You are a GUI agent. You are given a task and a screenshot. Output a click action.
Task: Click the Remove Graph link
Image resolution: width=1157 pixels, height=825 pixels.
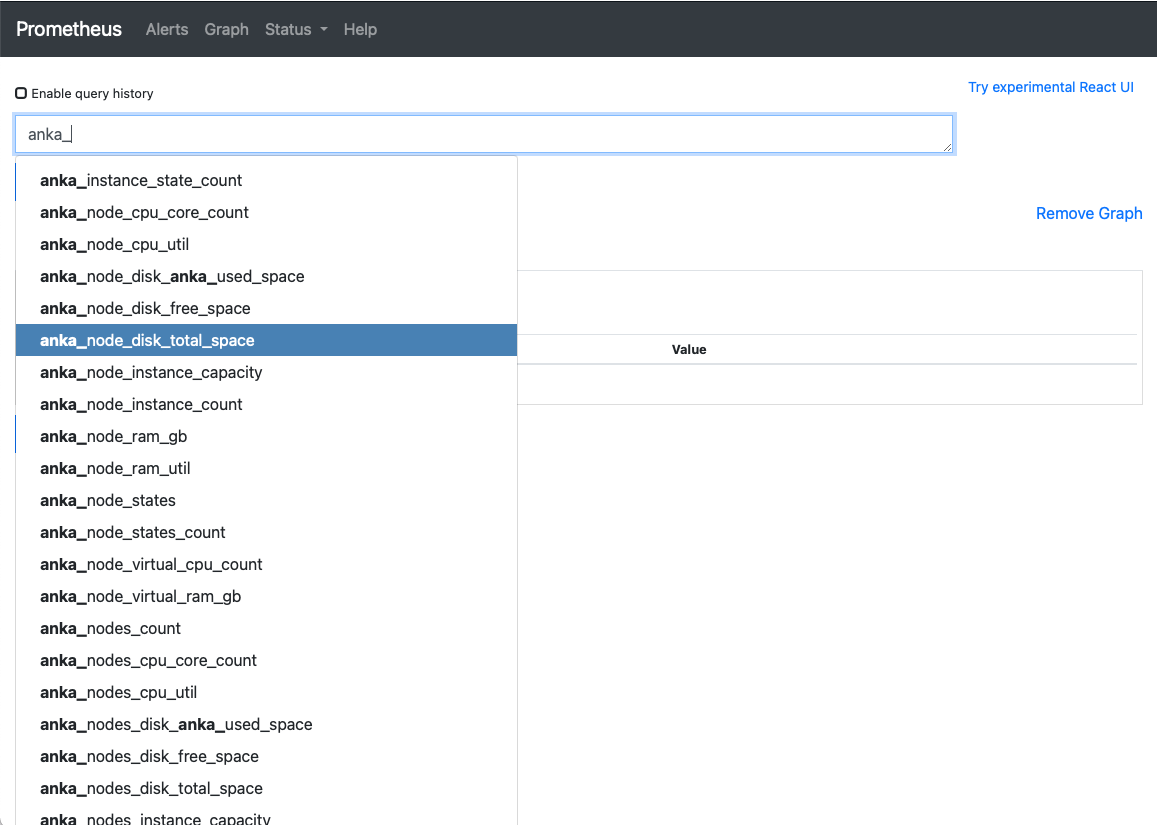(x=1089, y=213)
